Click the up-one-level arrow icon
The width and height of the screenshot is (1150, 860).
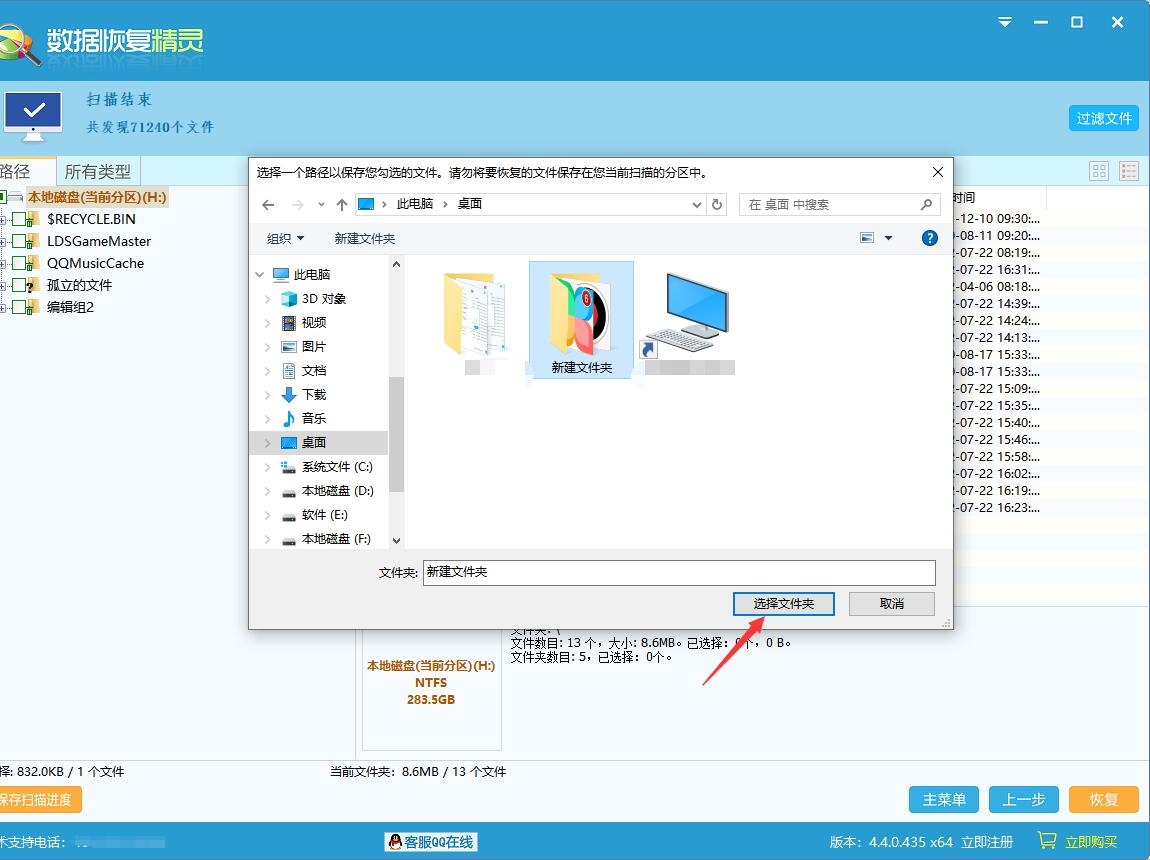(342, 204)
